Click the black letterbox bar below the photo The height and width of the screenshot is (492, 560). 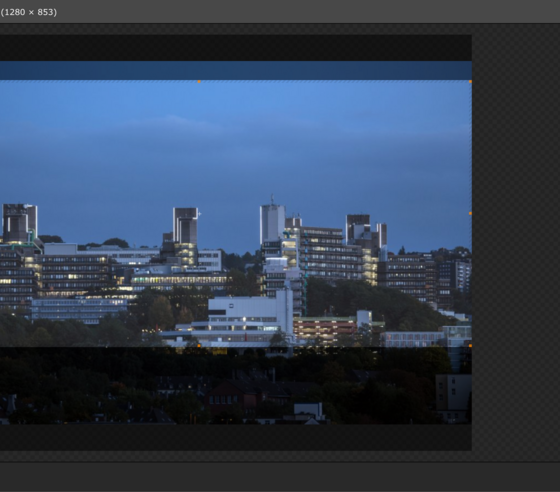click(x=236, y=437)
